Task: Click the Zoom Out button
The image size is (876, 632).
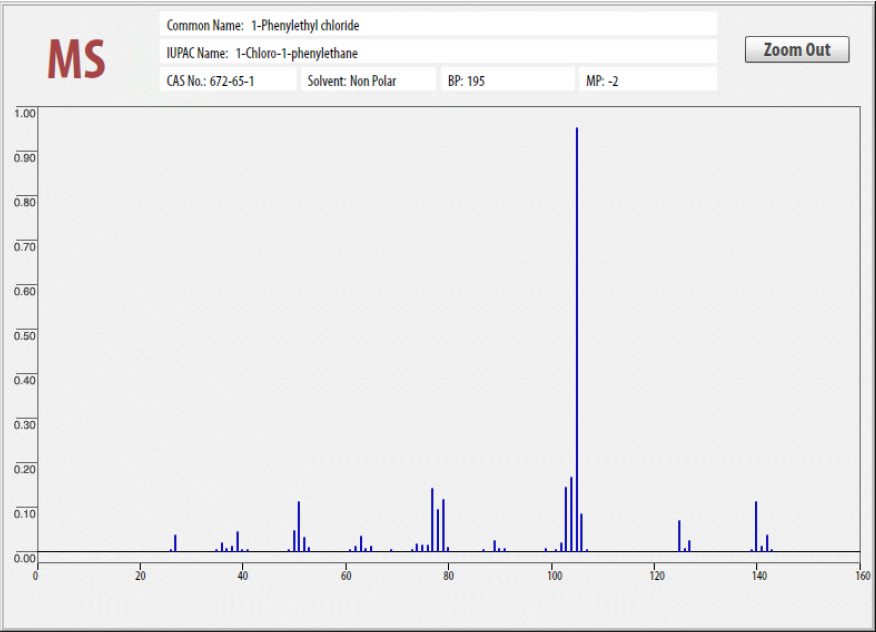Action: 797,49
